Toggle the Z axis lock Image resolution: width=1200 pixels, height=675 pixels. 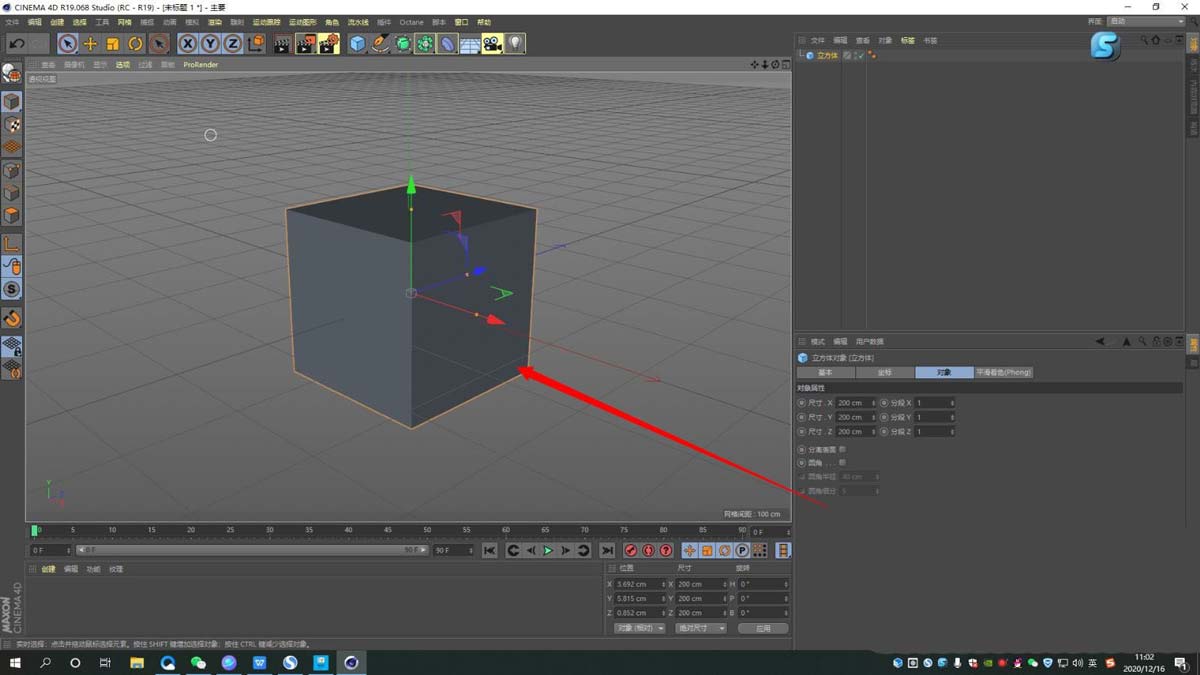(233, 43)
